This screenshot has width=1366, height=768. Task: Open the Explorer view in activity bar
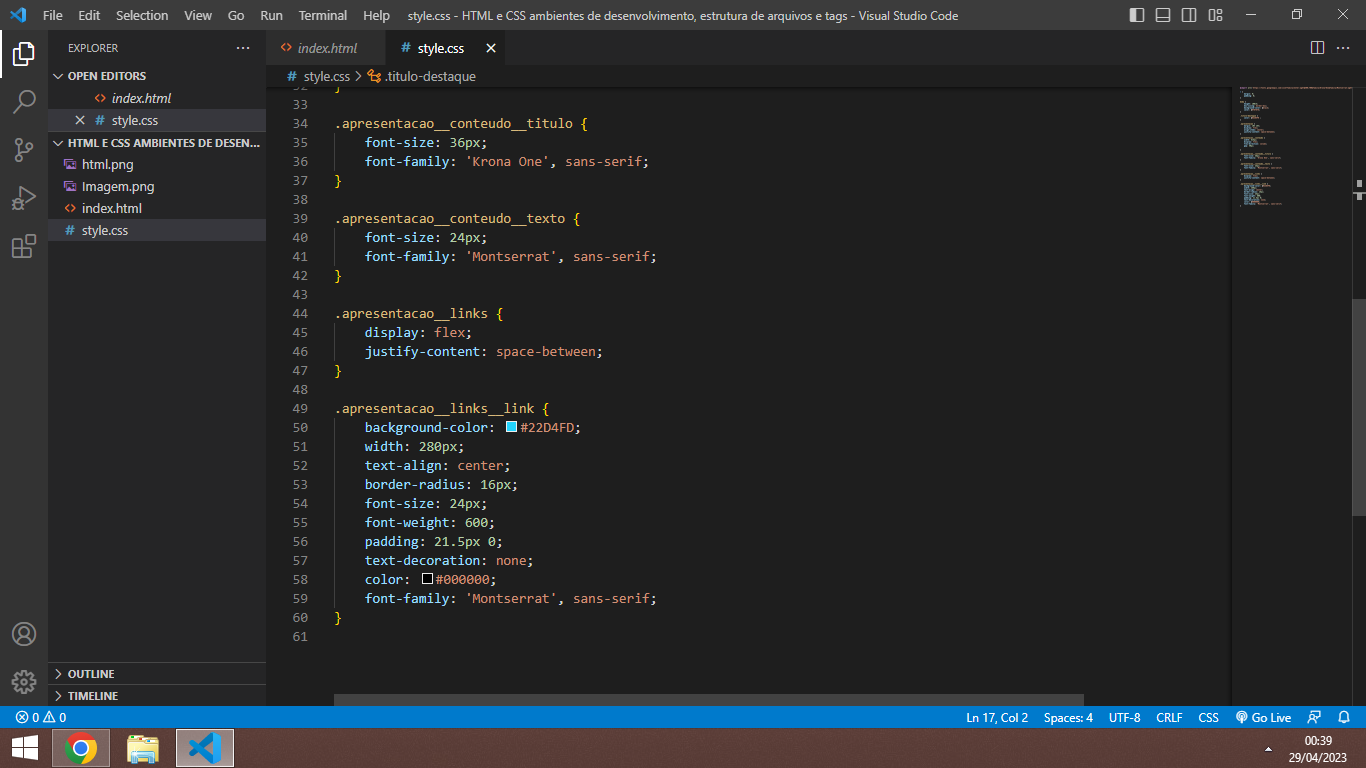[24, 54]
